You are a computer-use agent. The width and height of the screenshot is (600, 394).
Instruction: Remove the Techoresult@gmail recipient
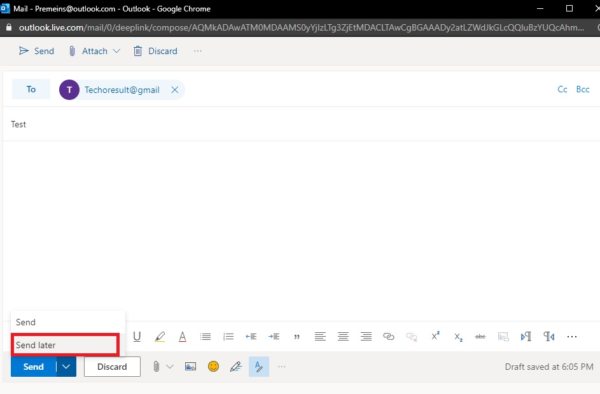coord(175,90)
